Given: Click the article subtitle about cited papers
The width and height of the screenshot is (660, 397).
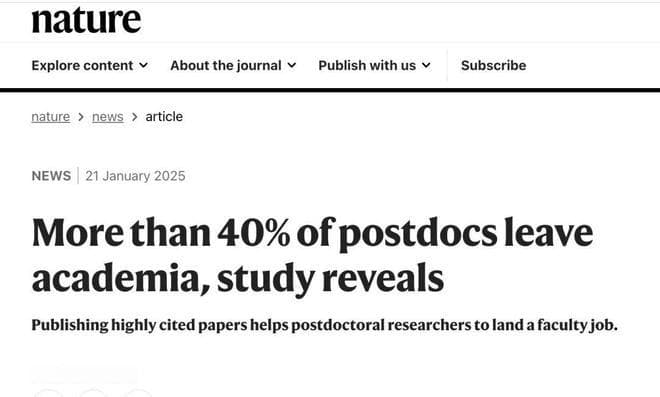Looking at the screenshot, I should point(325,325).
